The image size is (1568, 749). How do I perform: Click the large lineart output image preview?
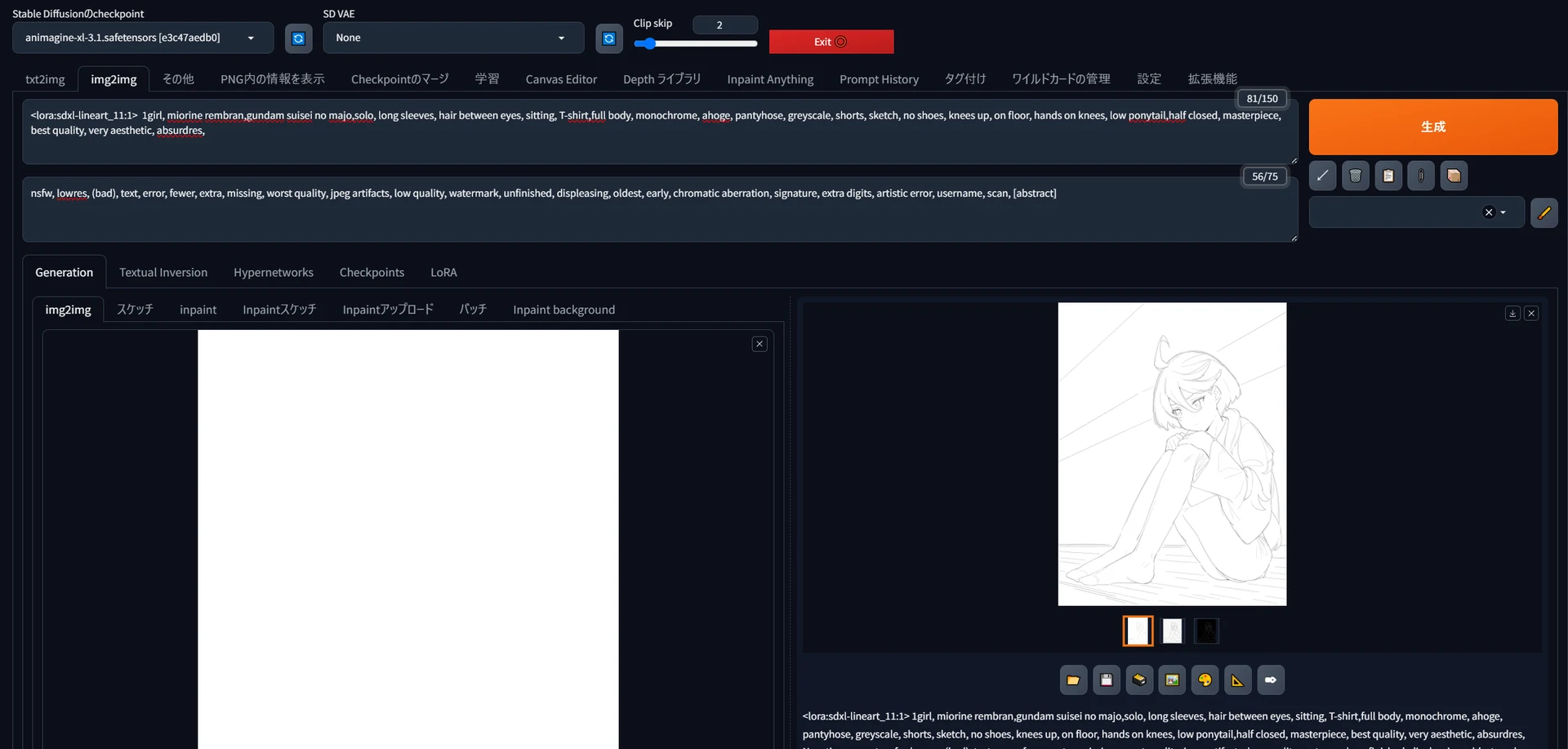(1172, 454)
